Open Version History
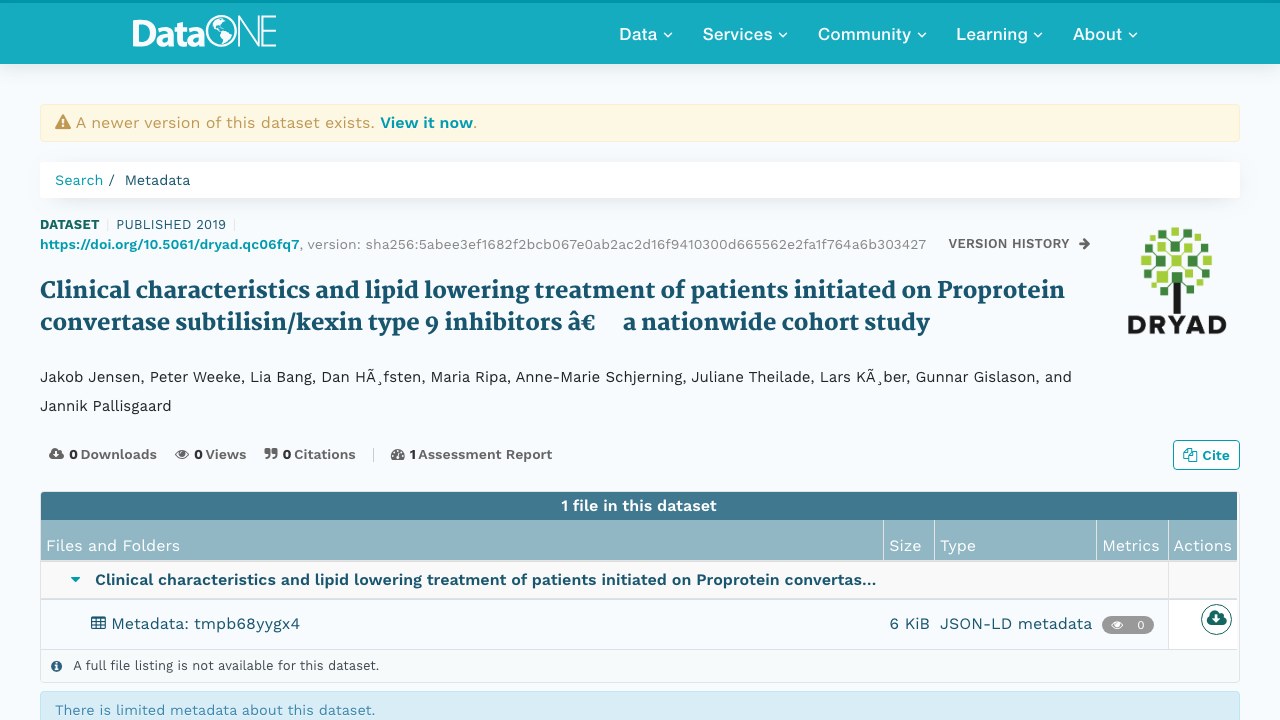1280x720 pixels. [x=1019, y=244]
